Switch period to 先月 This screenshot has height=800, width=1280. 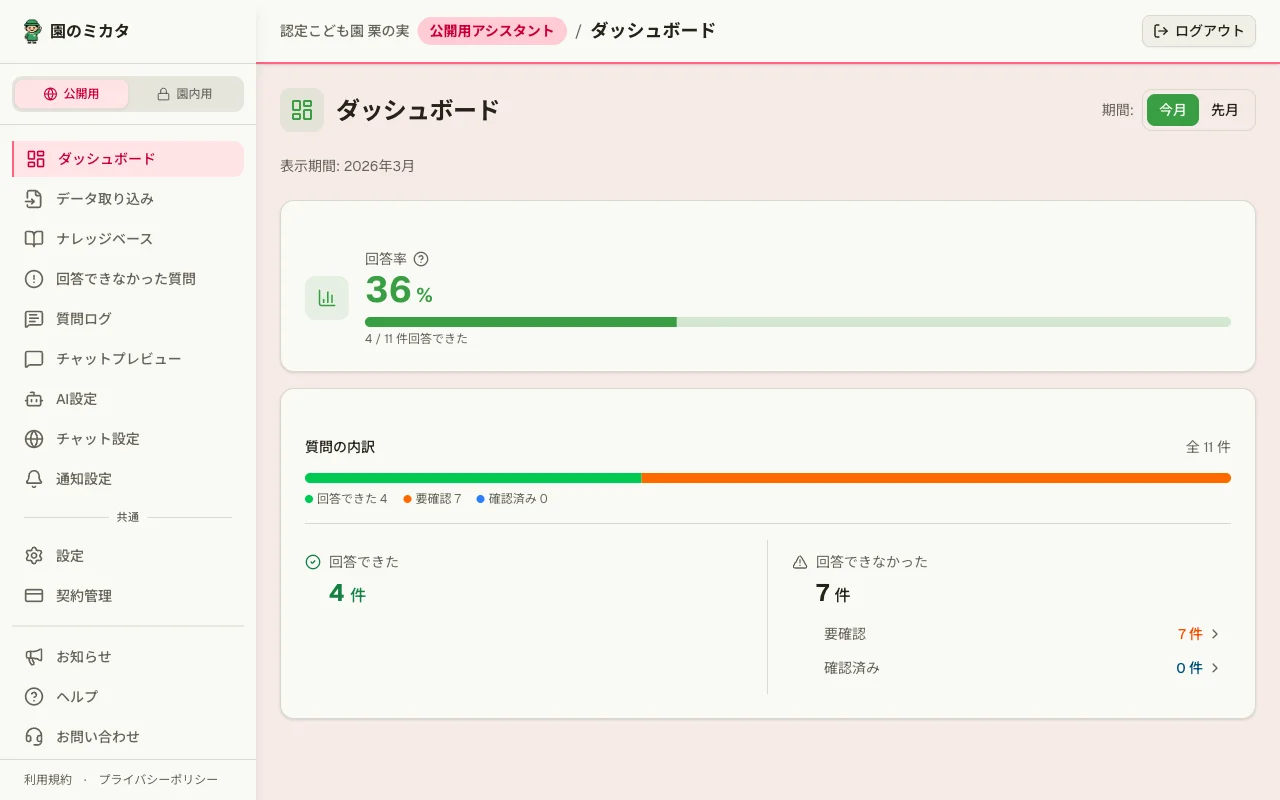(1225, 111)
